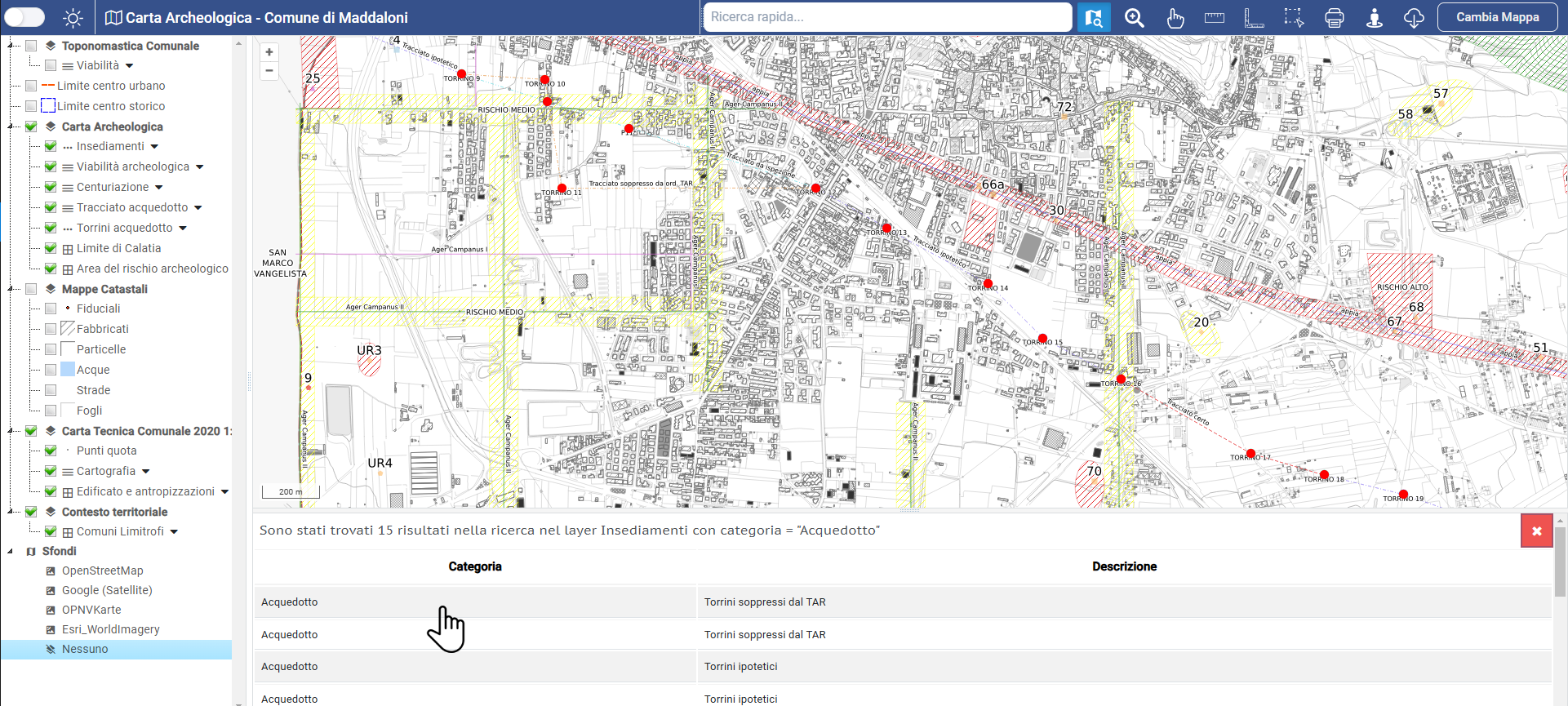1568x706 pixels.
Task: Collapse the Carta Archeologica tree group
Action: (11, 127)
